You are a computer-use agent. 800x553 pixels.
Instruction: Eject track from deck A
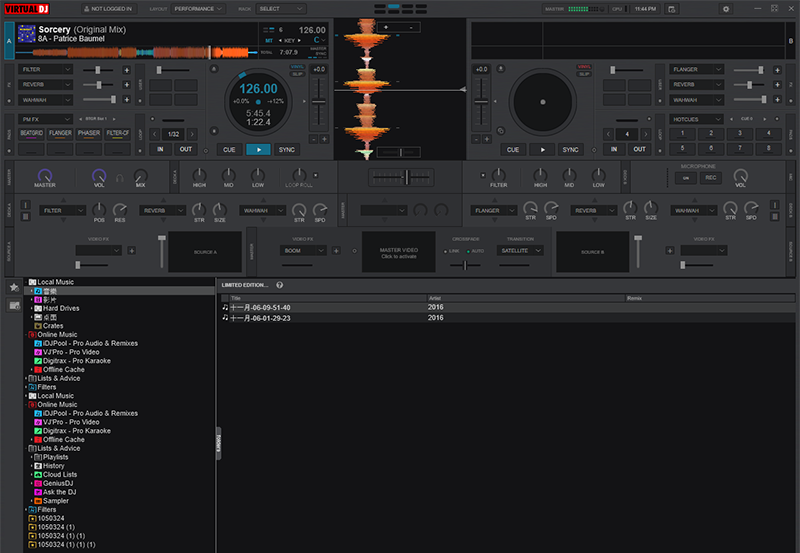pyautogui.click(x=214, y=69)
